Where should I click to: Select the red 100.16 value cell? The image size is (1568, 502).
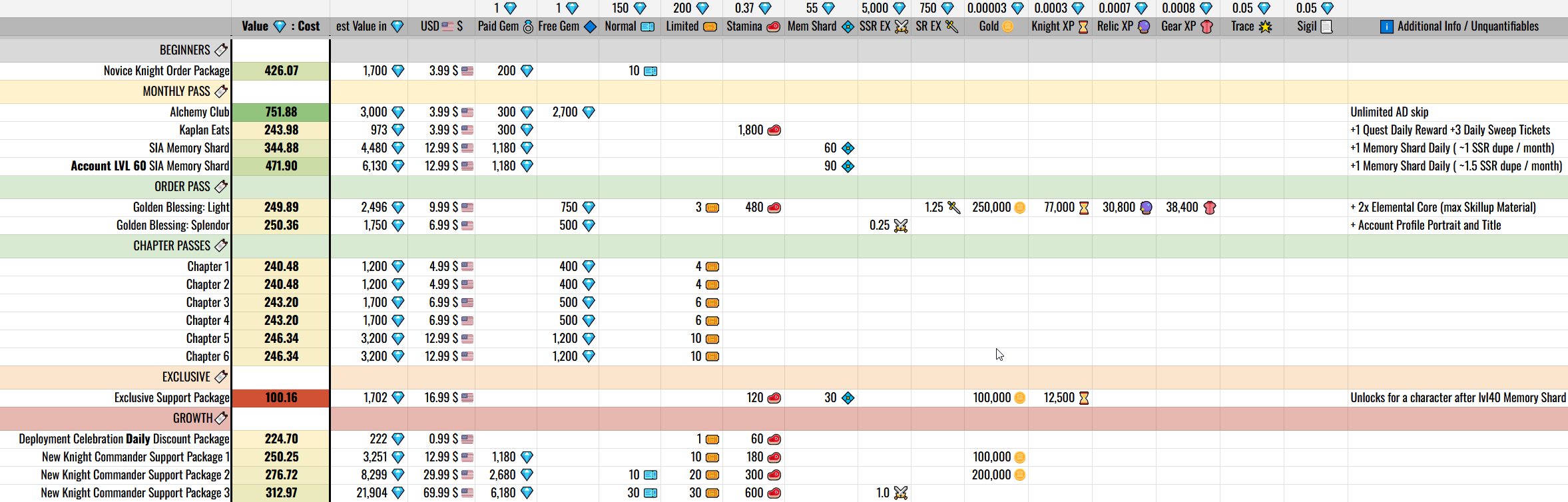point(281,397)
